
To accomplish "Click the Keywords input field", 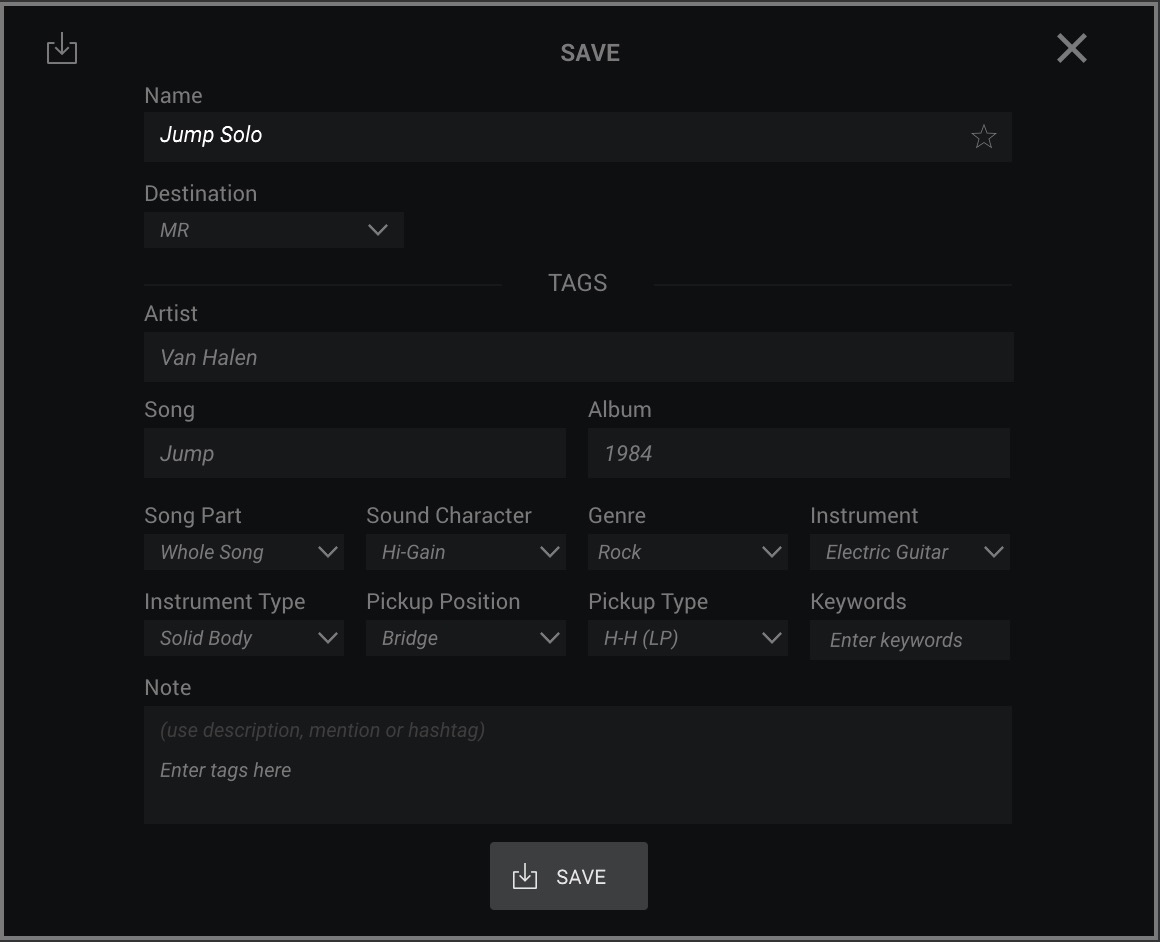I will 910,640.
